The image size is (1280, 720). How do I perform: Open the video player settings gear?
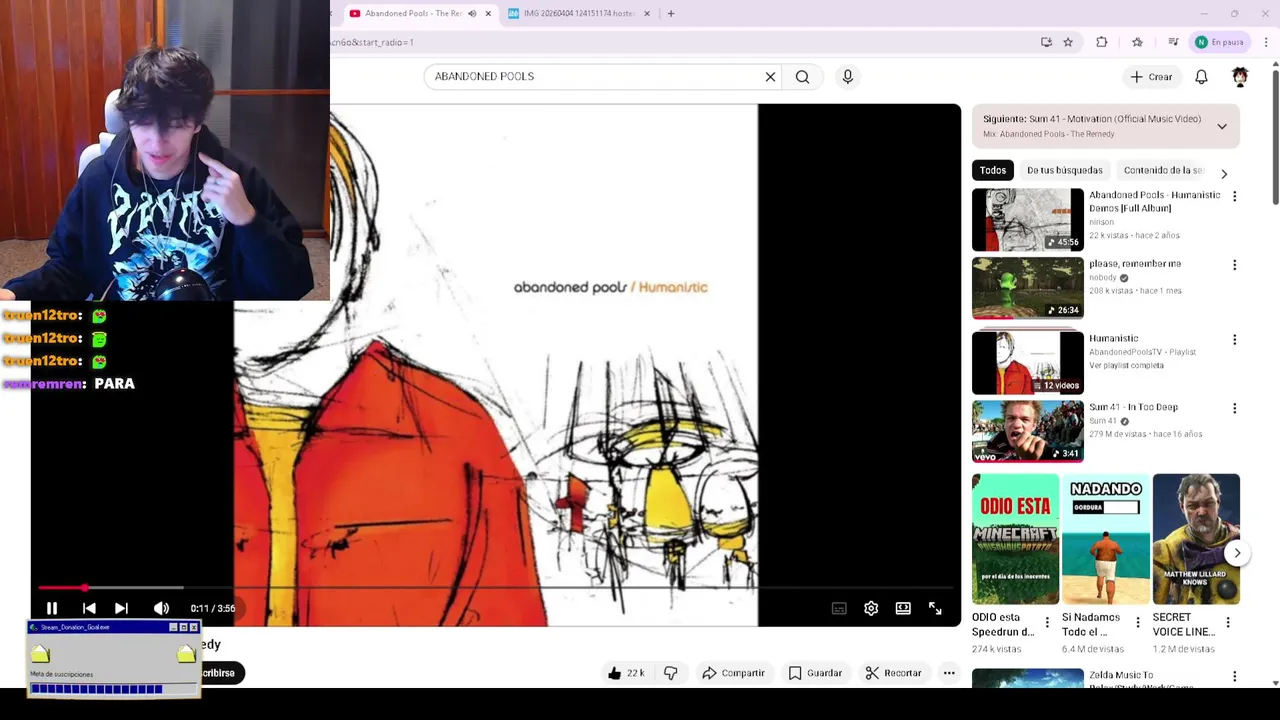tap(871, 608)
